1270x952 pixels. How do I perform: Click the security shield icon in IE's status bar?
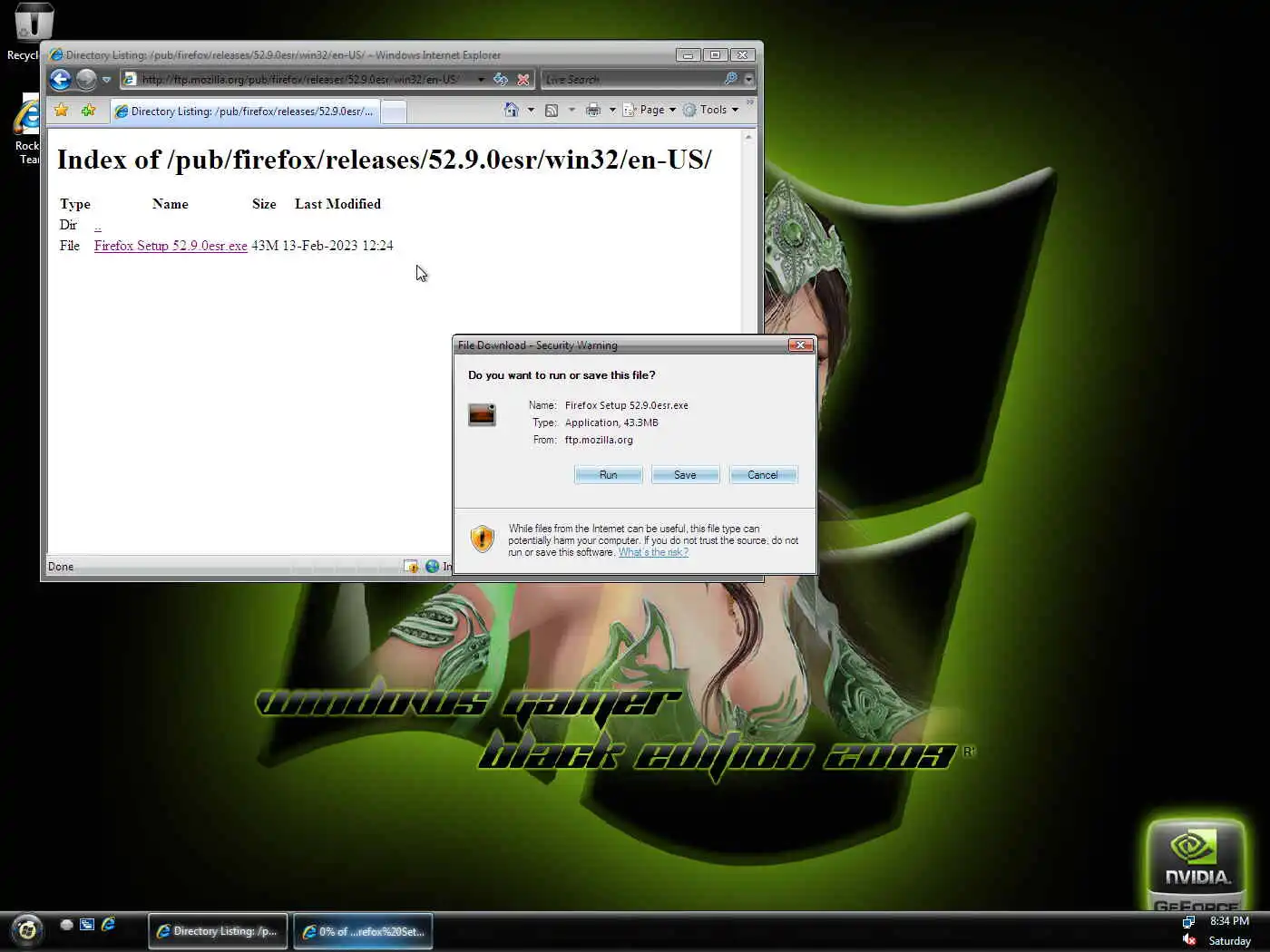click(x=411, y=567)
